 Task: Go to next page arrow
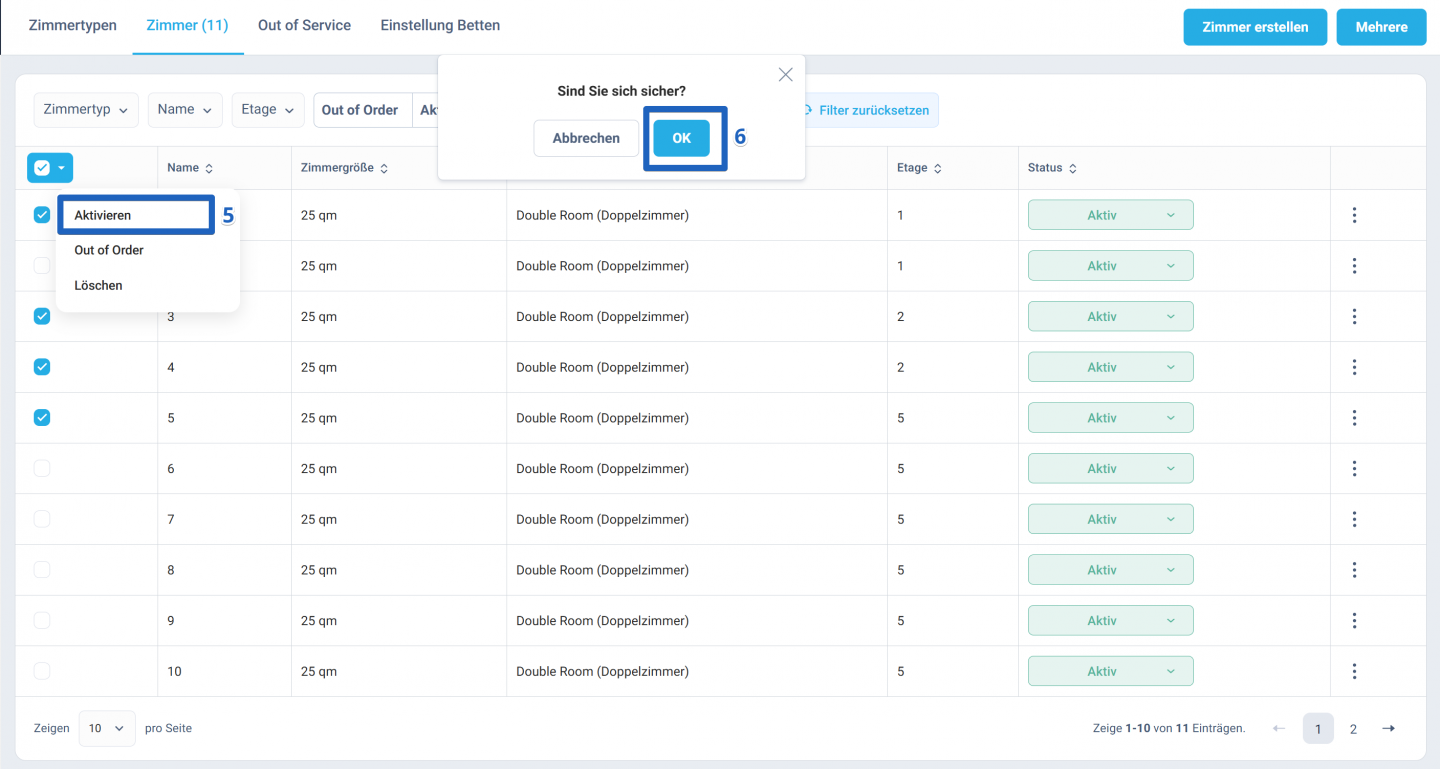1388,729
